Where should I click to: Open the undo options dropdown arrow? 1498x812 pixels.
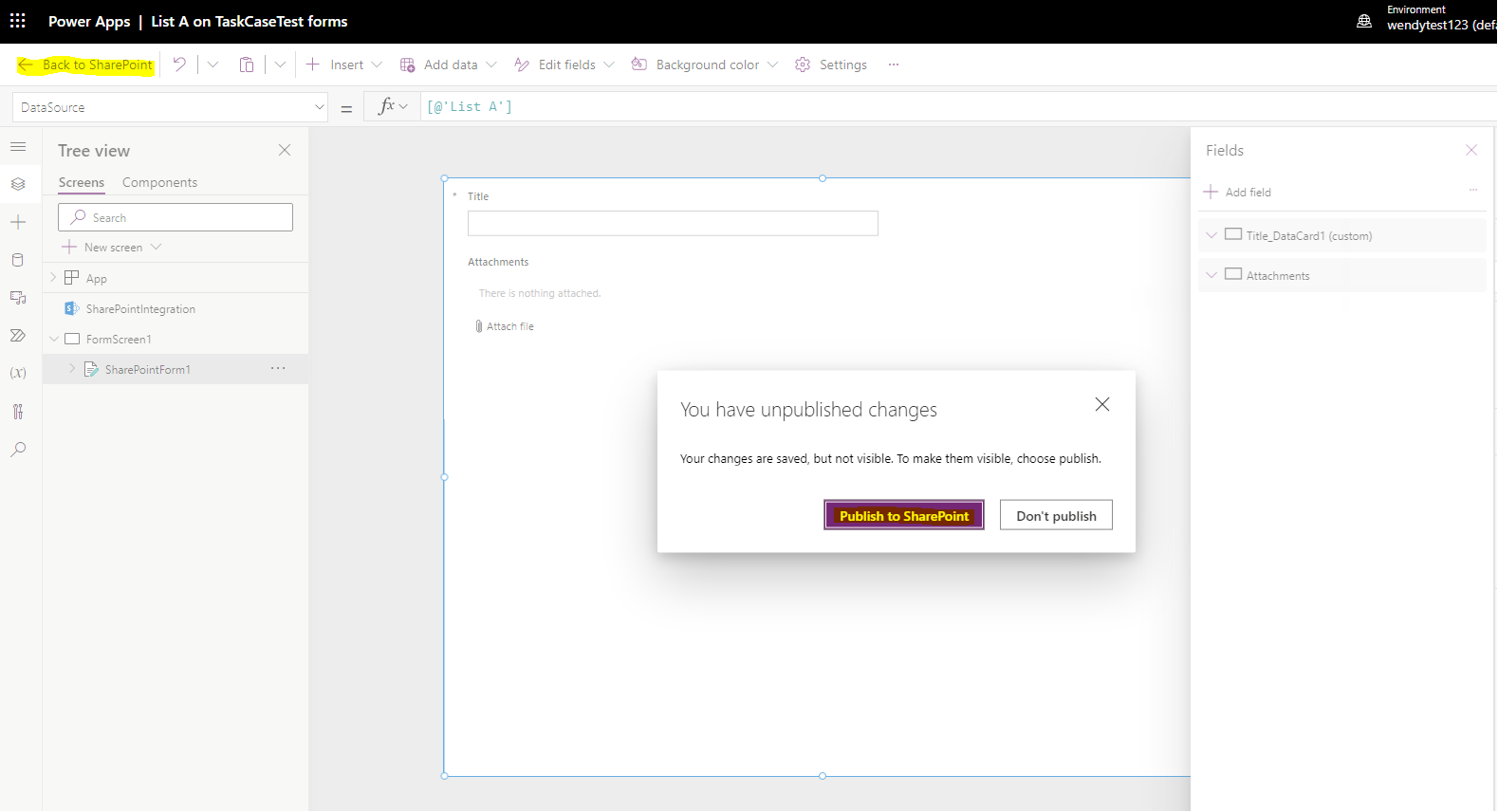(213, 65)
